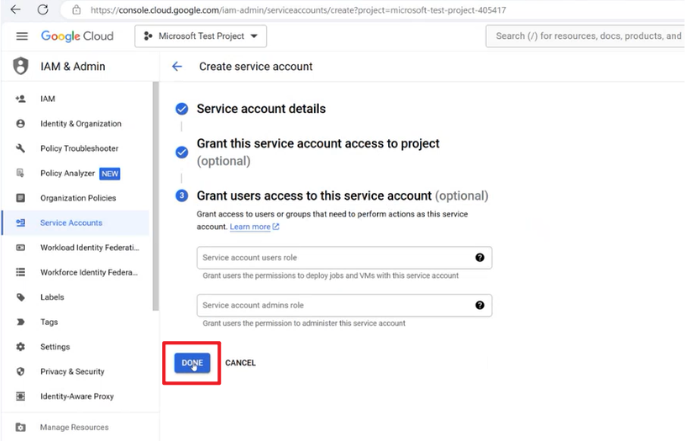Click the lock icon in address bar
Viewport: 698px width, 441px height.
click(x=77, y=10)
